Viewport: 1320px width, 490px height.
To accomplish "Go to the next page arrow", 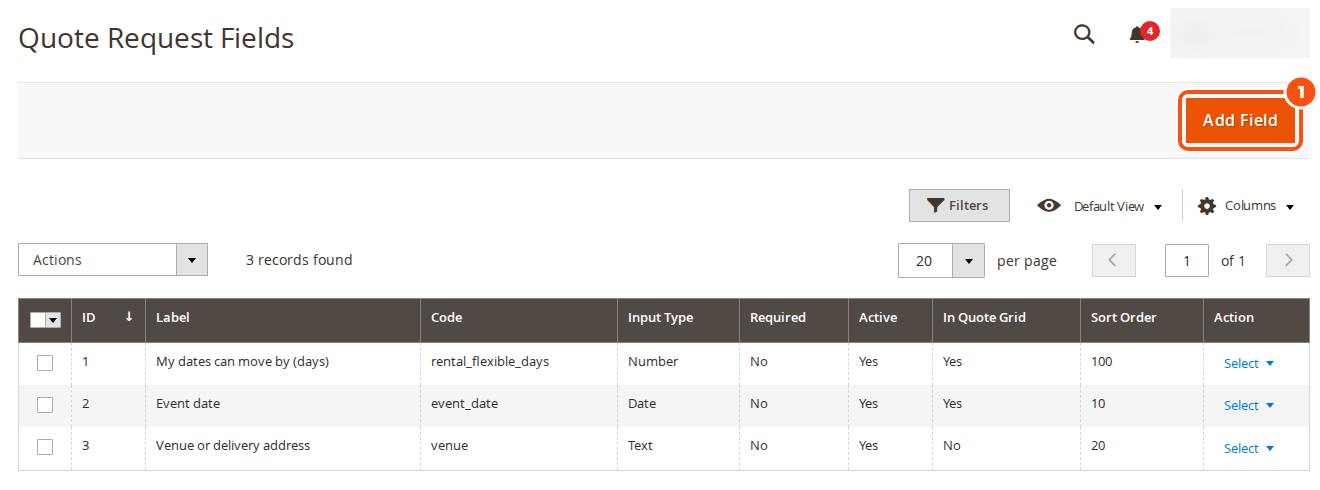I will (x=1288, y=260).
